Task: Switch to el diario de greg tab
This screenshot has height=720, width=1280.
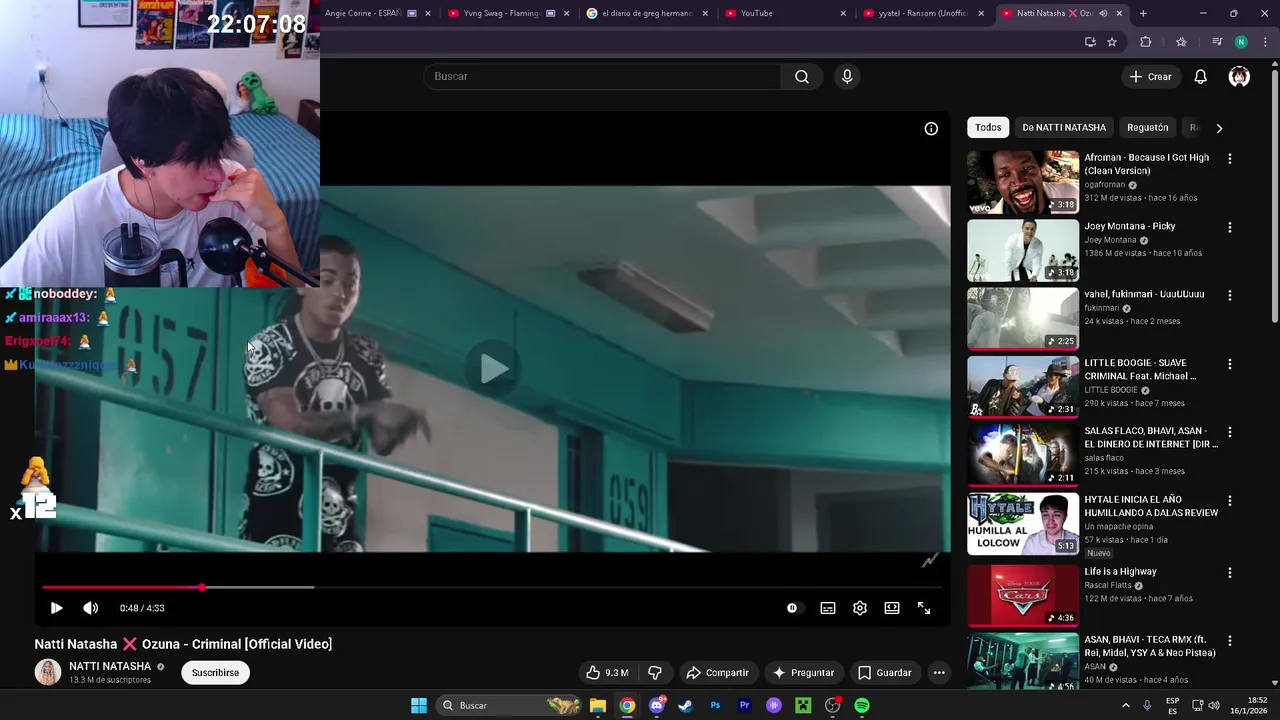Action: 647,13
